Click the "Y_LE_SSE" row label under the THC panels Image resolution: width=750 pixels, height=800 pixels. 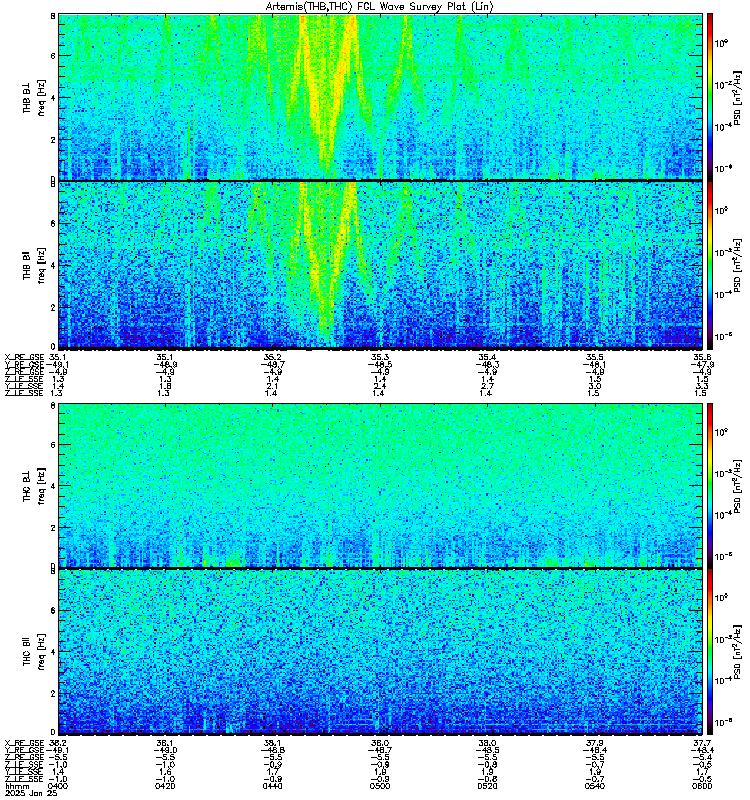(x=24, y=772)
